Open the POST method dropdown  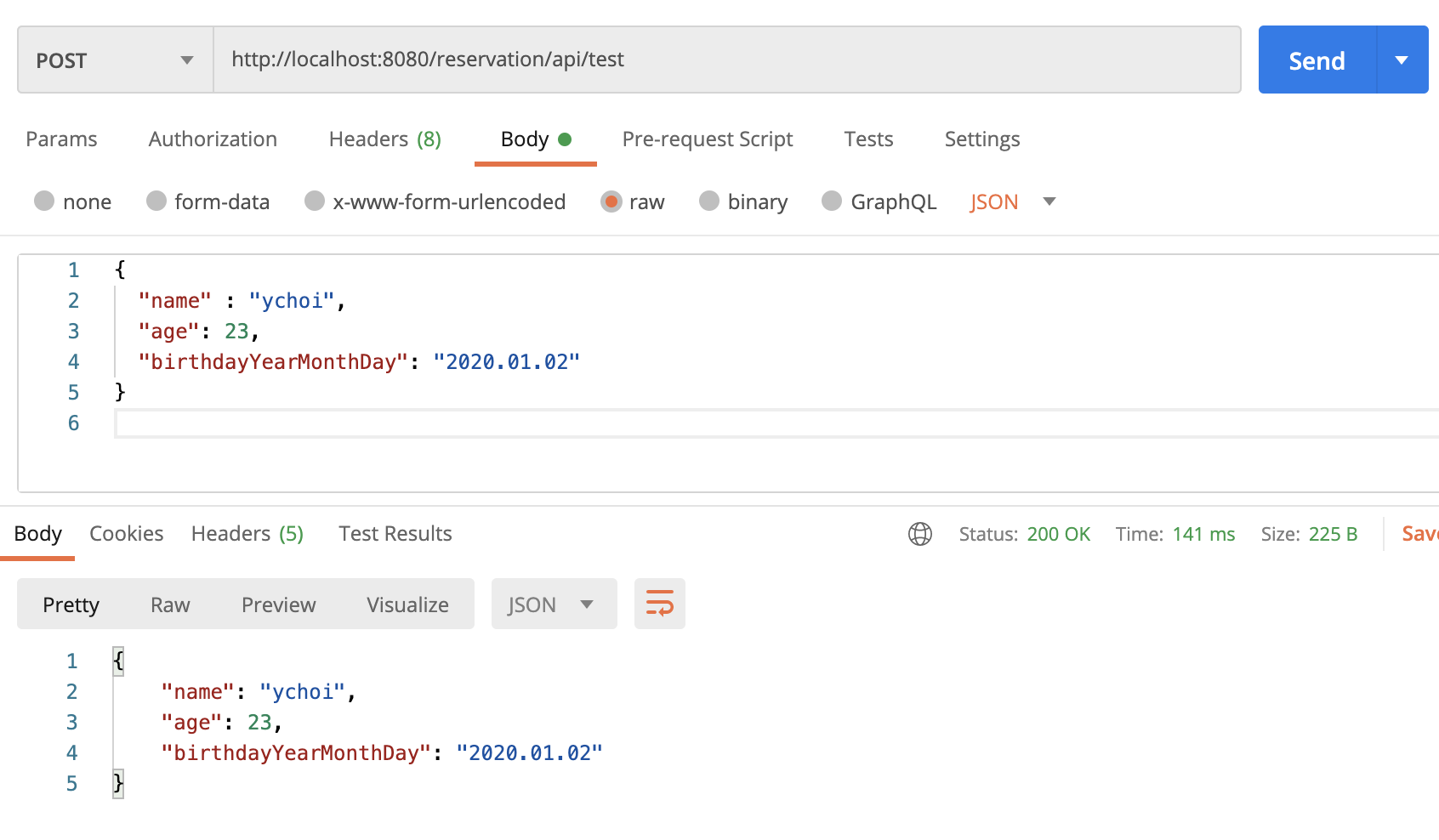(x=116, y=60)
